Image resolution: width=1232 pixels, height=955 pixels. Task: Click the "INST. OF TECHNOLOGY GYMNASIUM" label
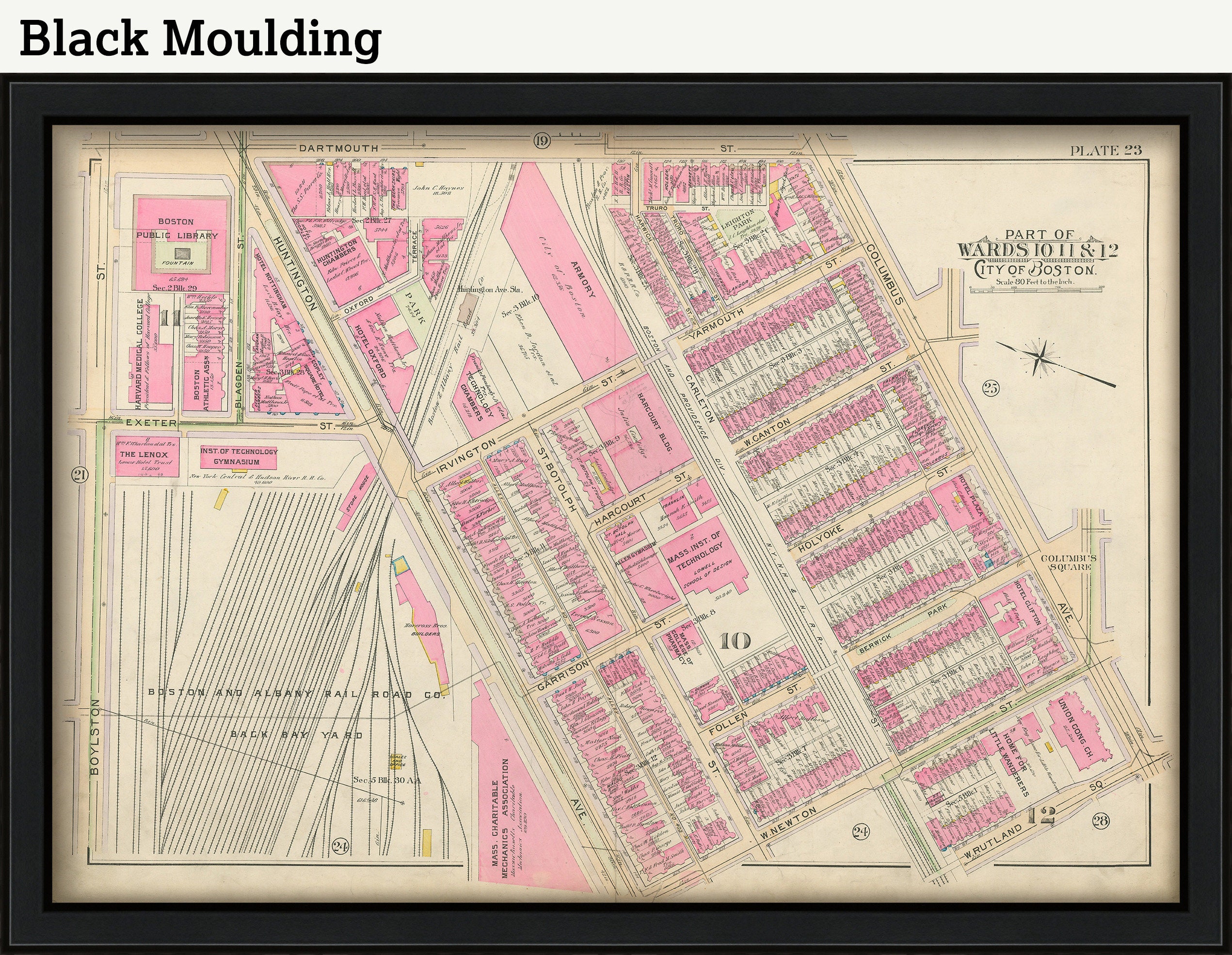[238, 456]
